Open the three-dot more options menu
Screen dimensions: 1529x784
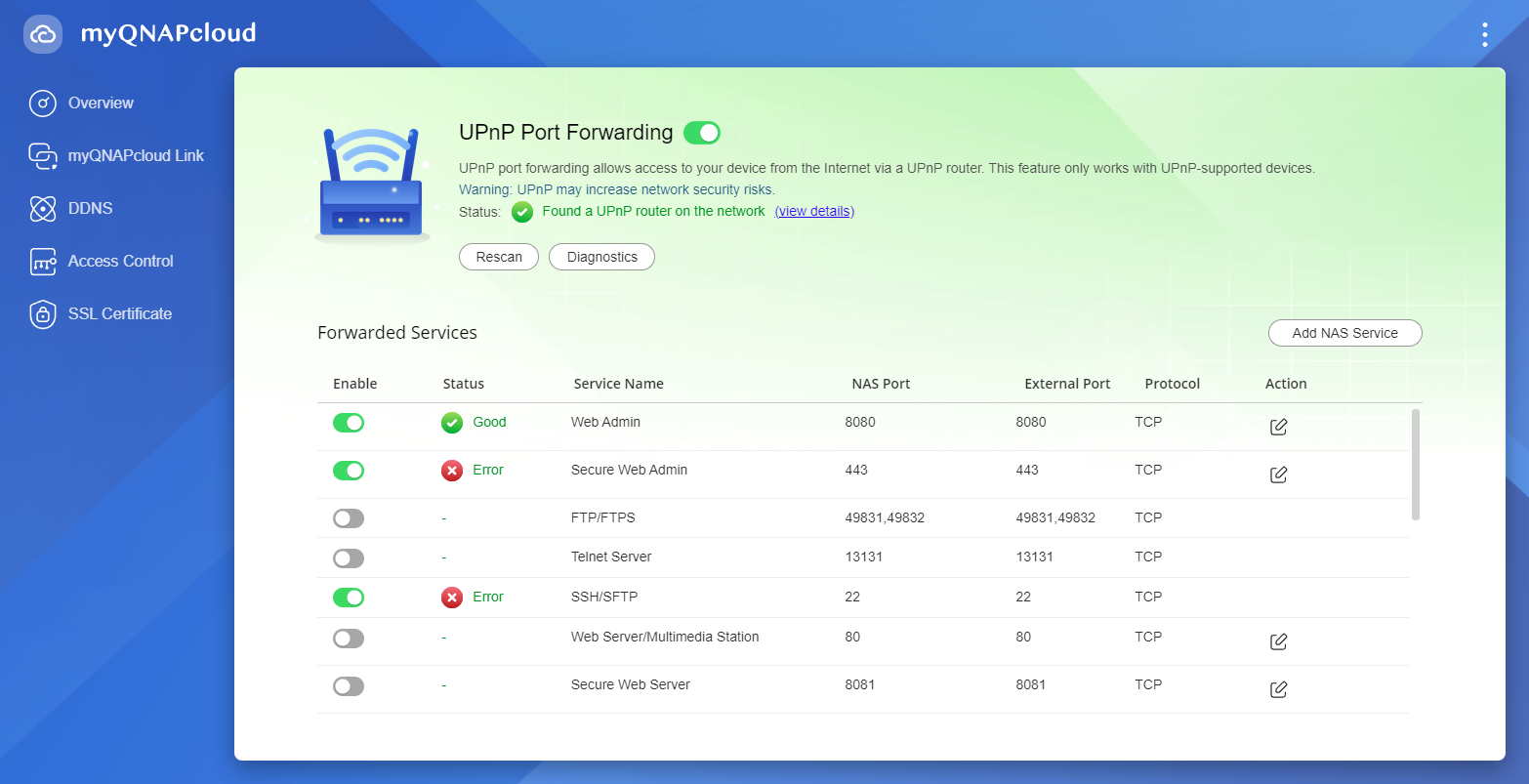point(1484,35)
